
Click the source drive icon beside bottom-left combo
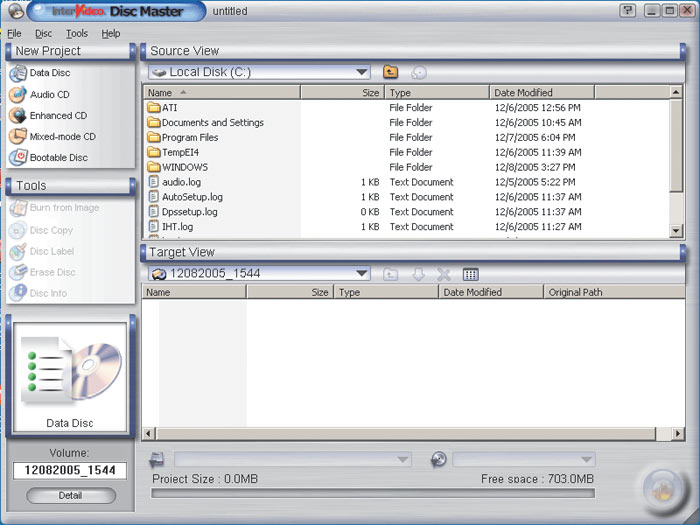tap(157, 459)
